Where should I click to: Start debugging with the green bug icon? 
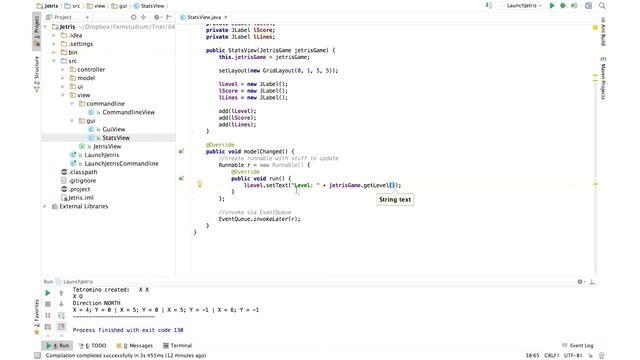coord(563,6)
